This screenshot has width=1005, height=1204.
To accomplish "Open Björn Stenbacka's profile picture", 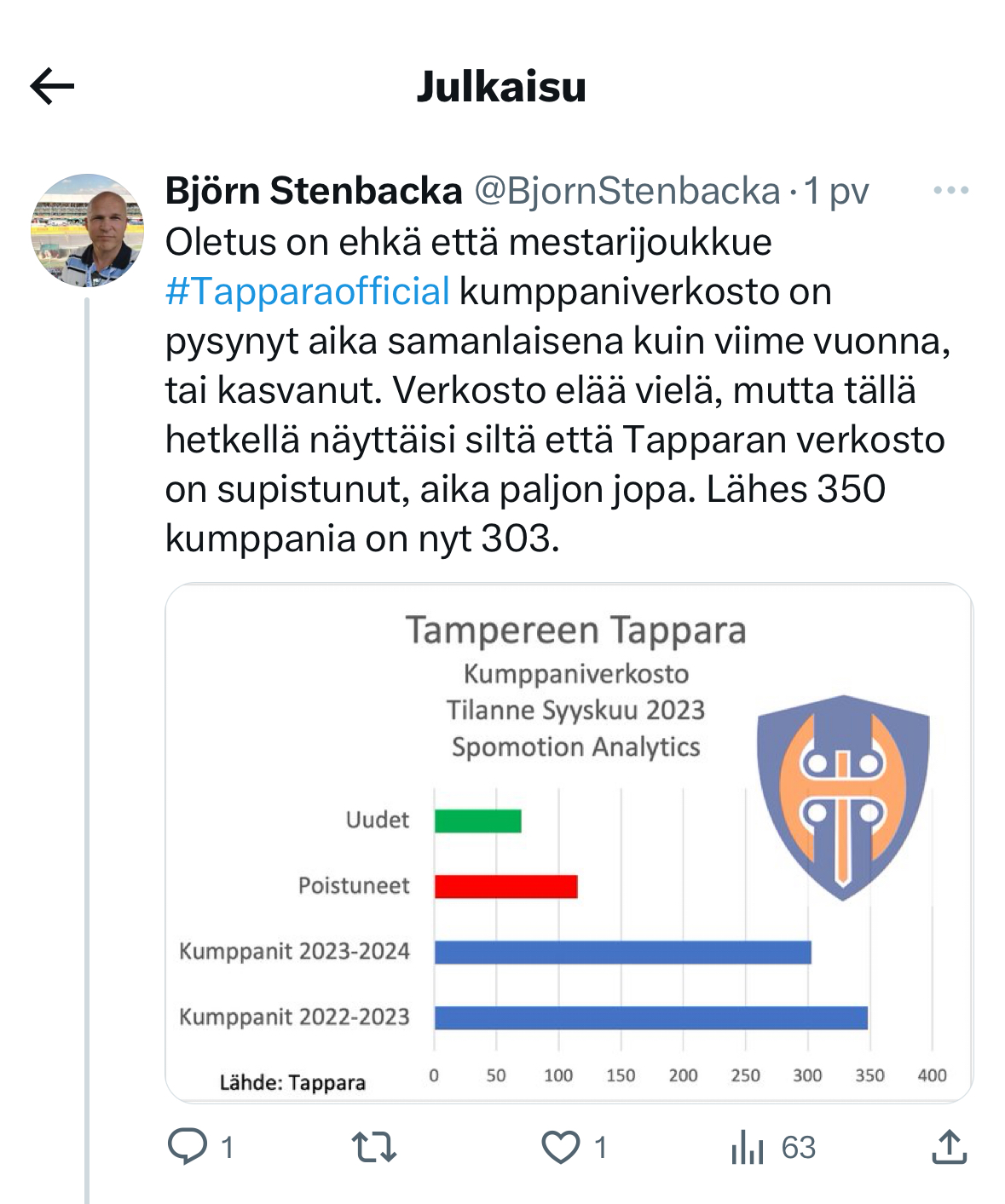I will click(x=87, y=230).
